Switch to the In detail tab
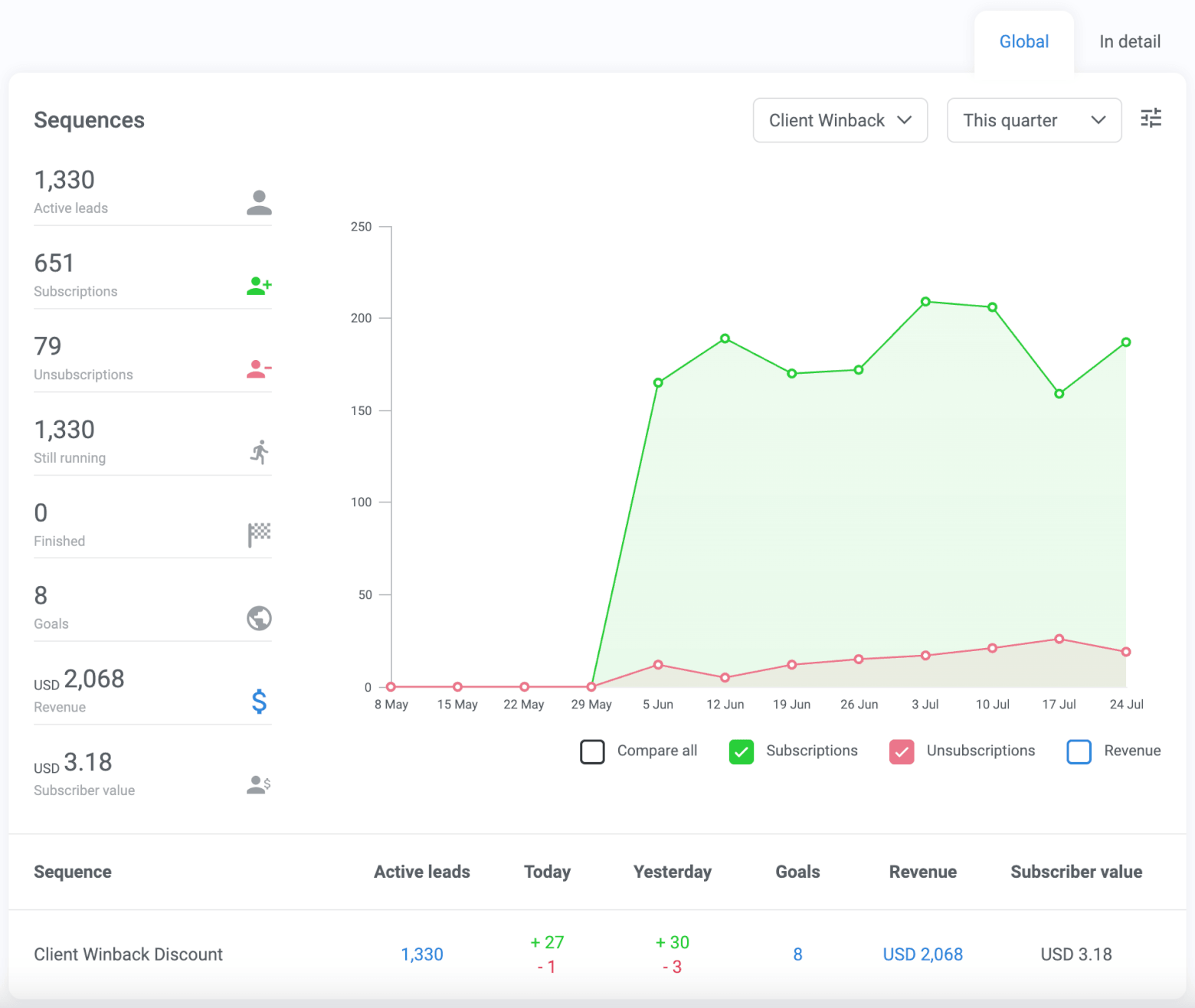This screenshot has width=1195, height=1008. tap(1129, 42)
